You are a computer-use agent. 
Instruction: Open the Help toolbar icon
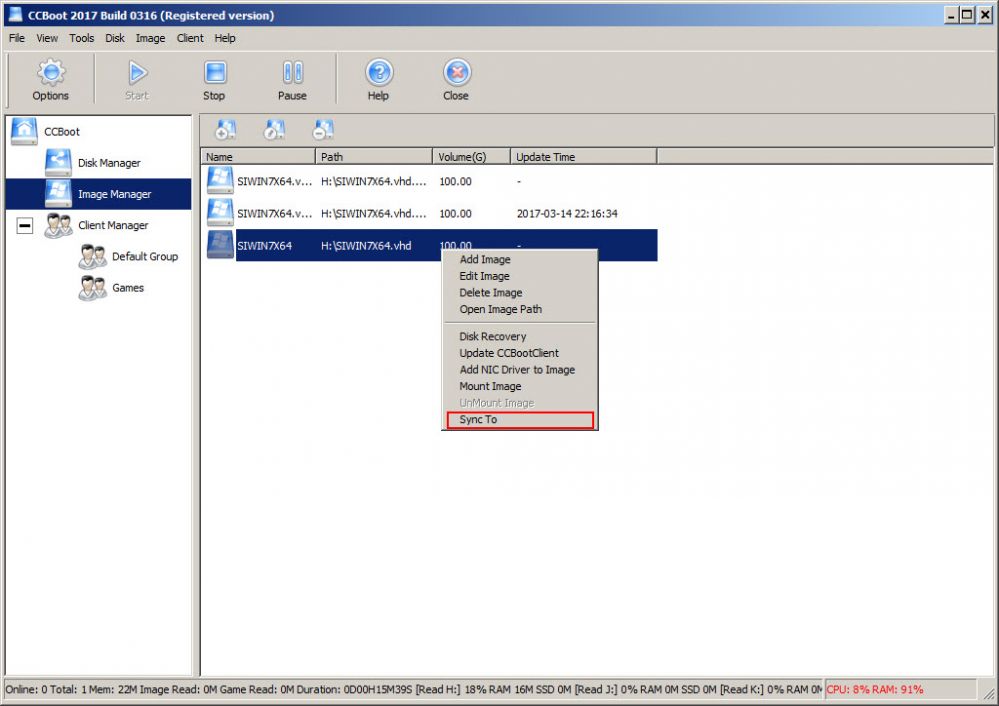point(379,72)
